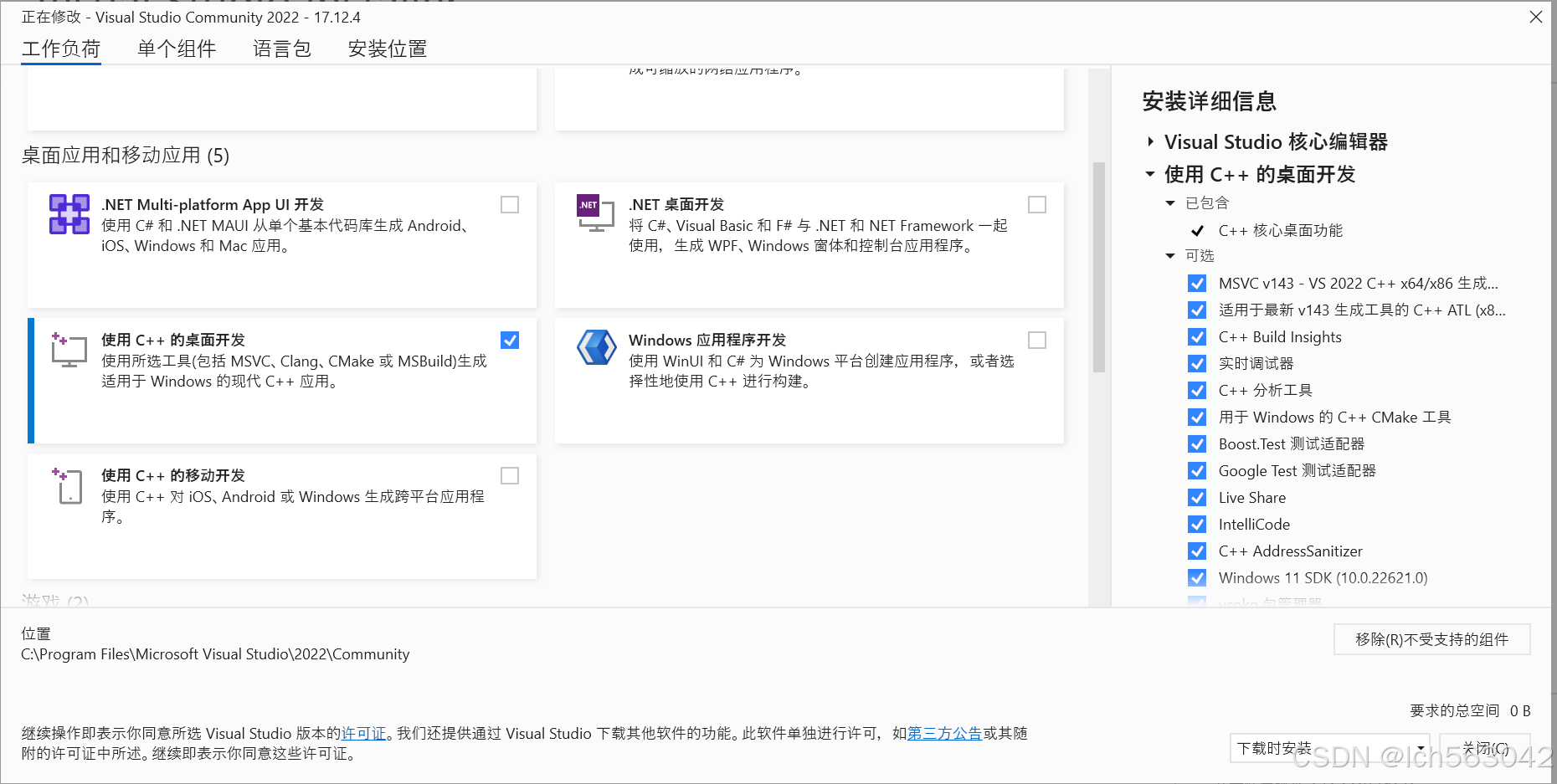The height and width of the screenshot is (784, 1557).
Task: Toggle 实时调试器 checkbox
Action: (x=1198, y=364)
